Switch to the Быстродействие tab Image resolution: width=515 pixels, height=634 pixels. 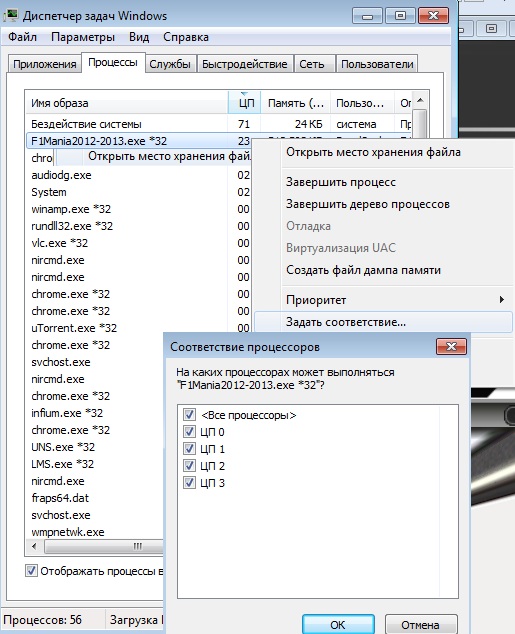[x=245, y=64]
